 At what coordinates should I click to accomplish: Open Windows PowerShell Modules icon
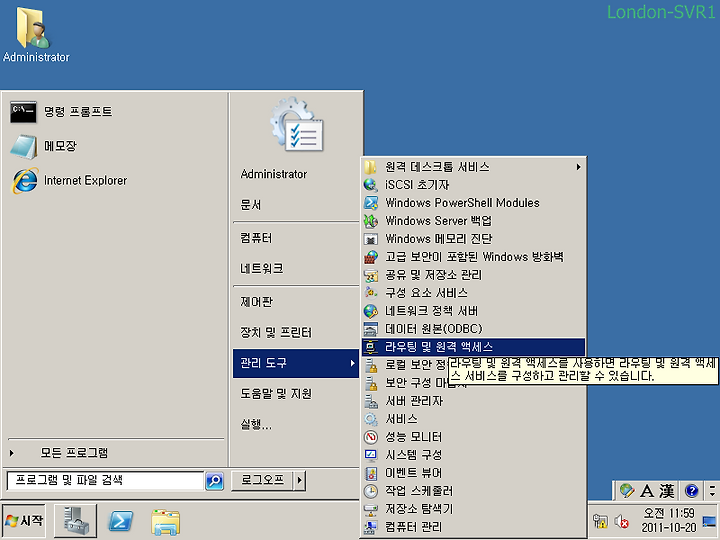point(371,202)
